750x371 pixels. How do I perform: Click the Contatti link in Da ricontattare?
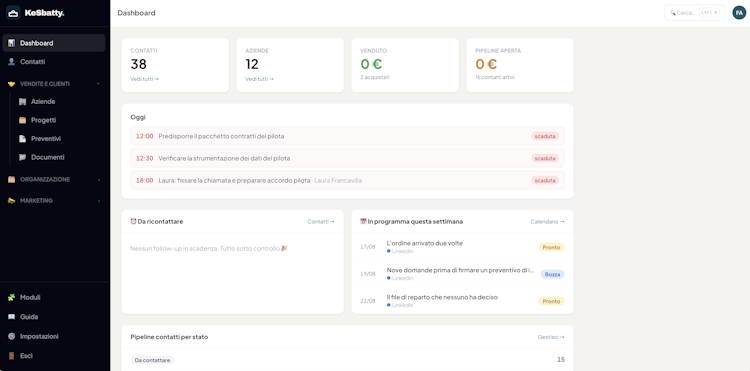click(321, 222)
